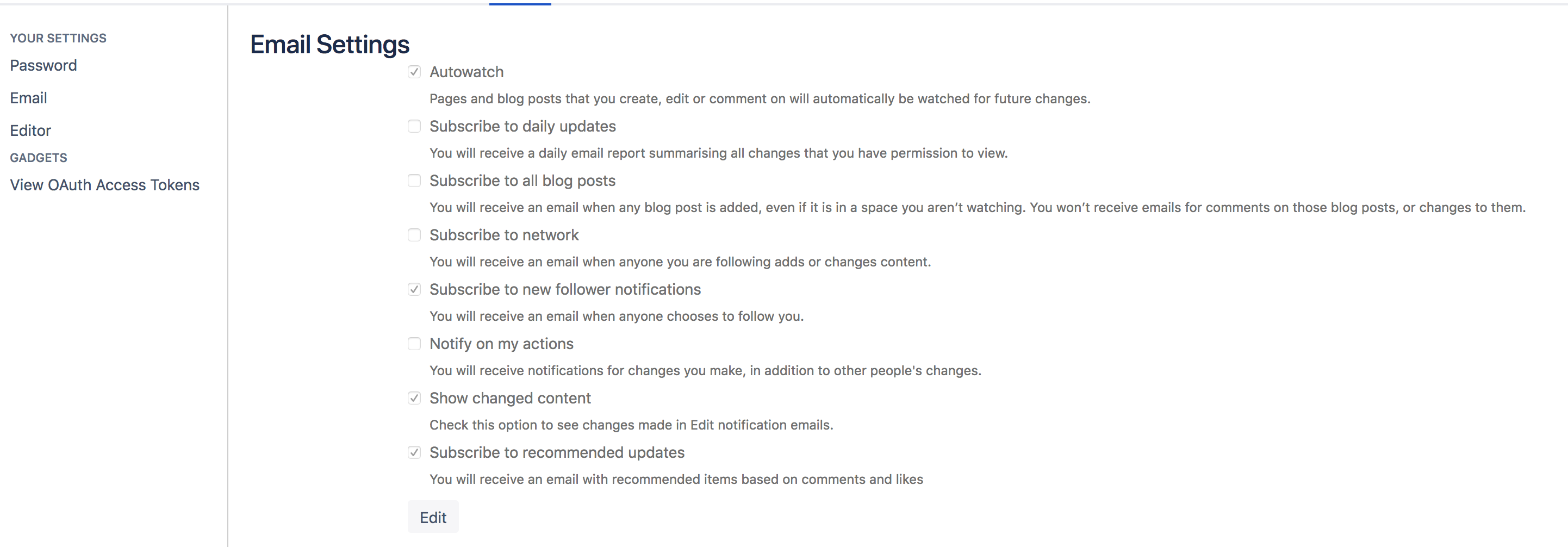Click the Email Settings page title
The height and width of the screenshot is (547, 1568).
[x=329, y=44]
